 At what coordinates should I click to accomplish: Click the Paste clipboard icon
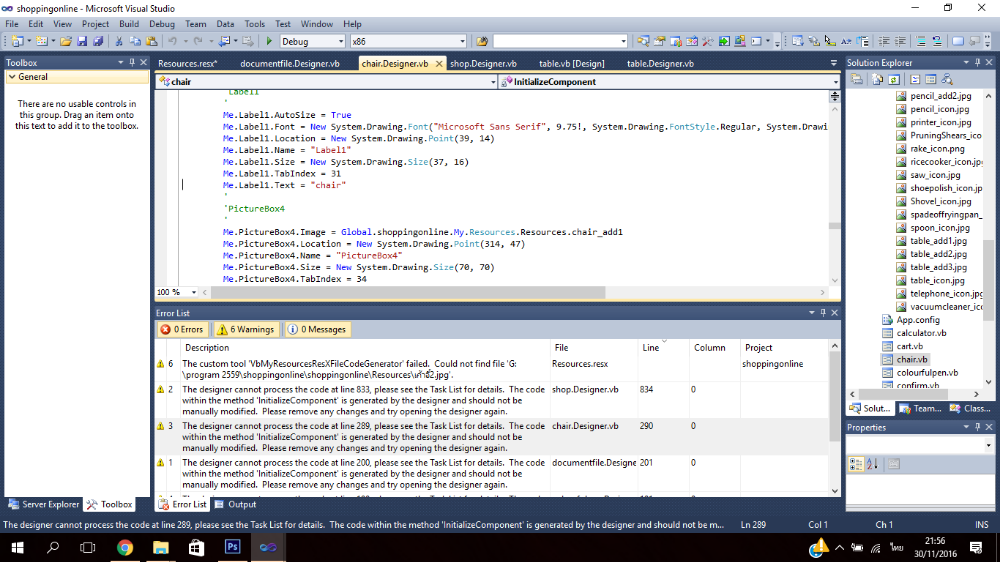click(151, 41)
